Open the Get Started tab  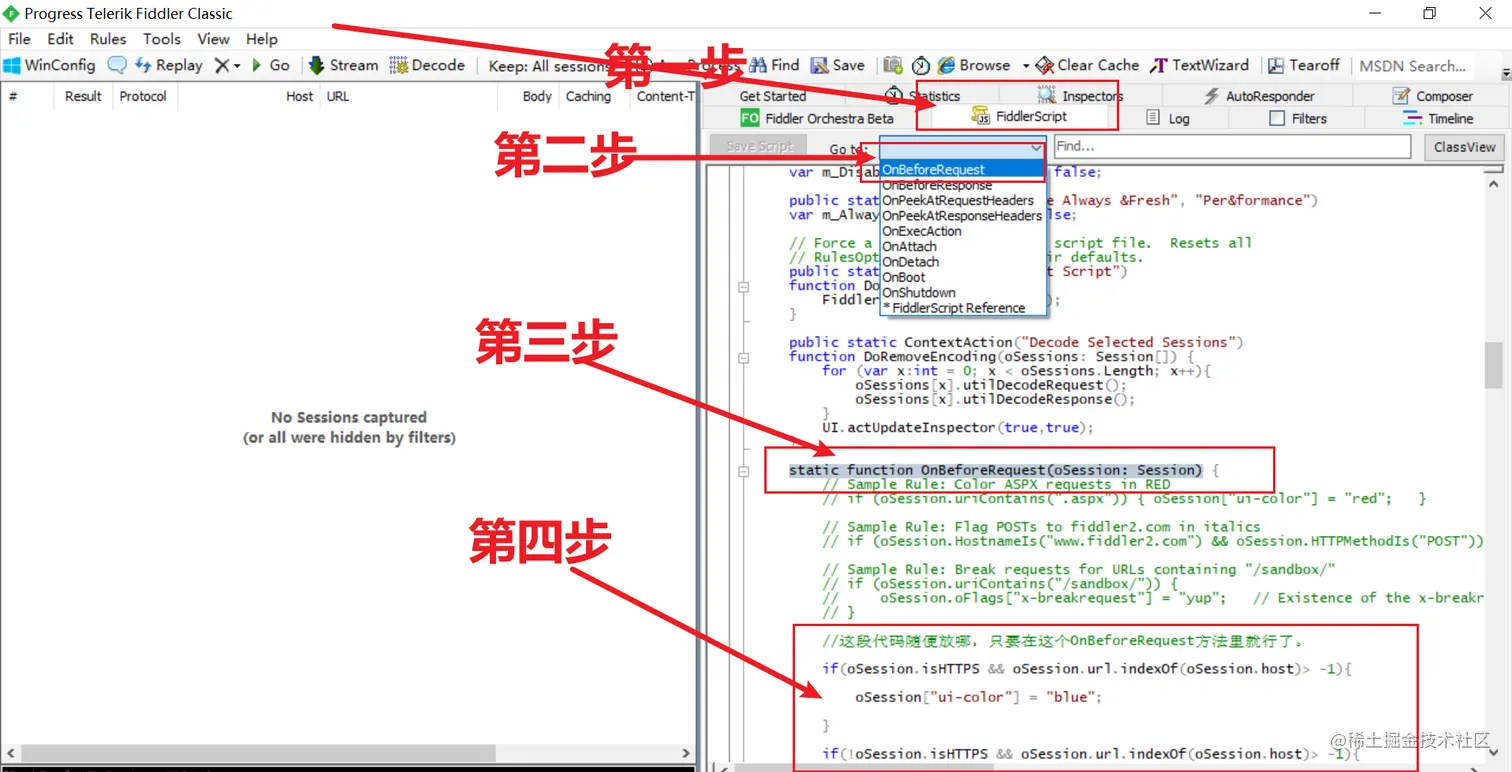772,96
